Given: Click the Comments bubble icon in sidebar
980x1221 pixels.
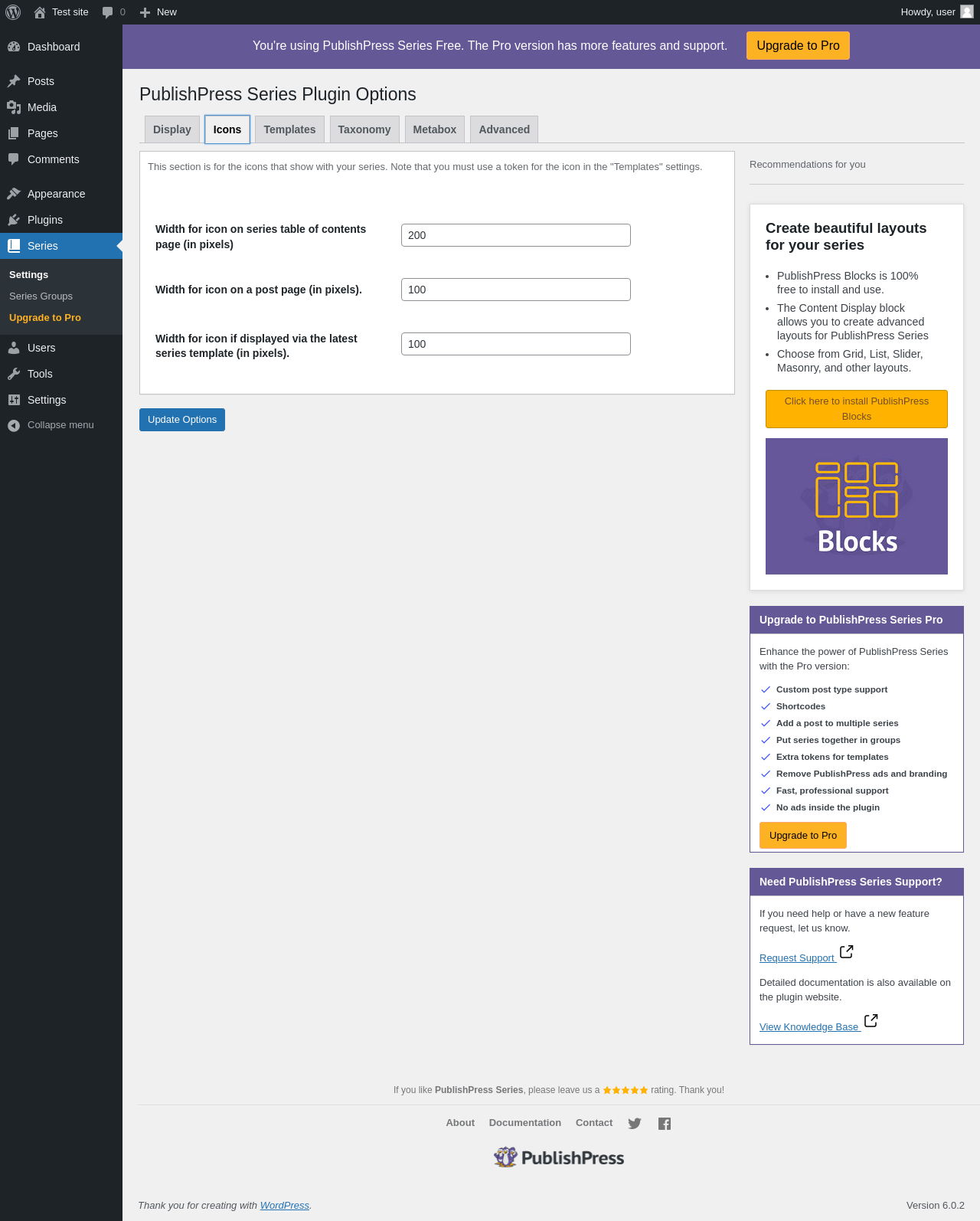Looking at the screenshot, I should coord(14,159).
